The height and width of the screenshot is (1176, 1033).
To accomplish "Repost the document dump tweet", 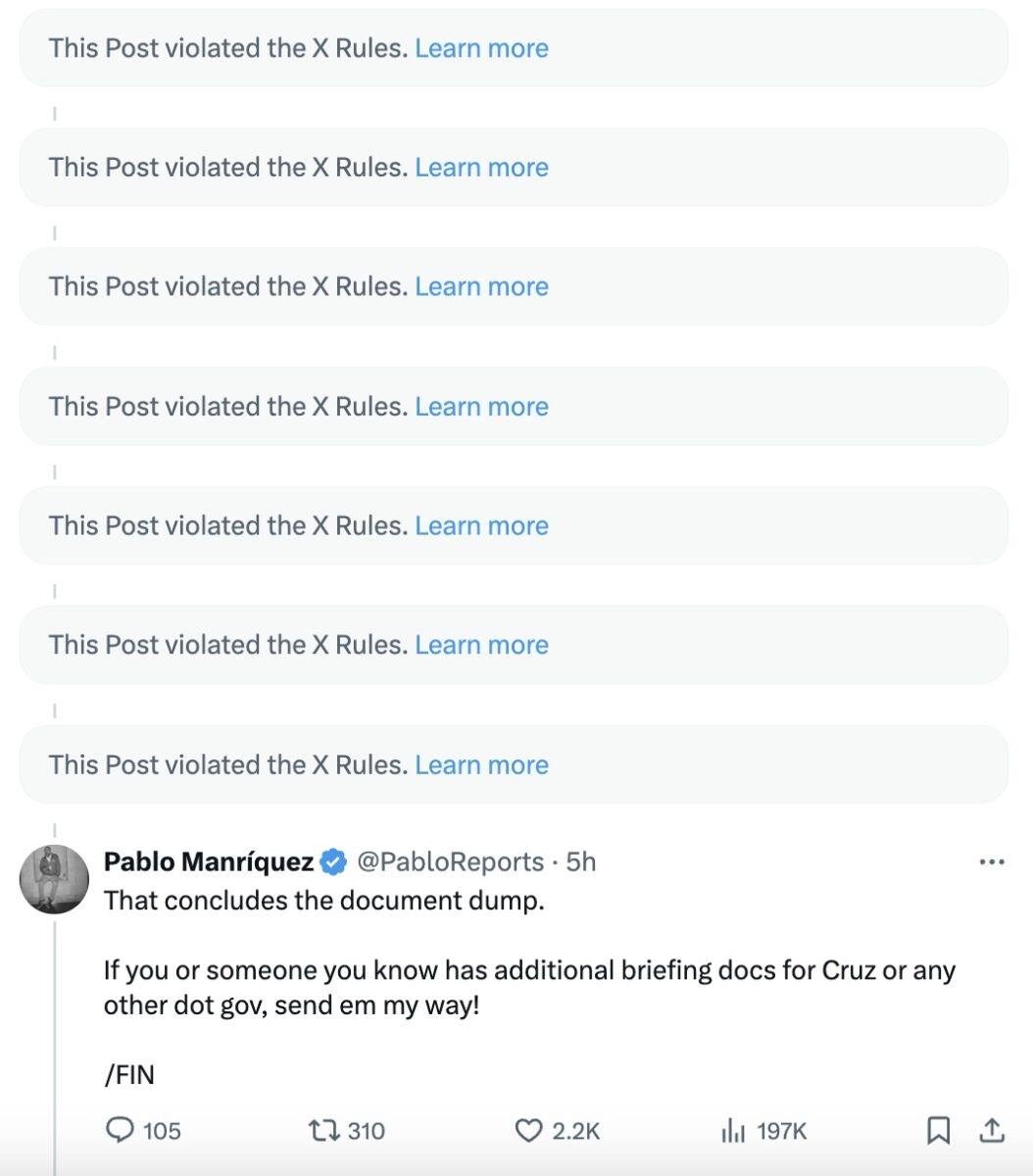I will (323, 1131).
